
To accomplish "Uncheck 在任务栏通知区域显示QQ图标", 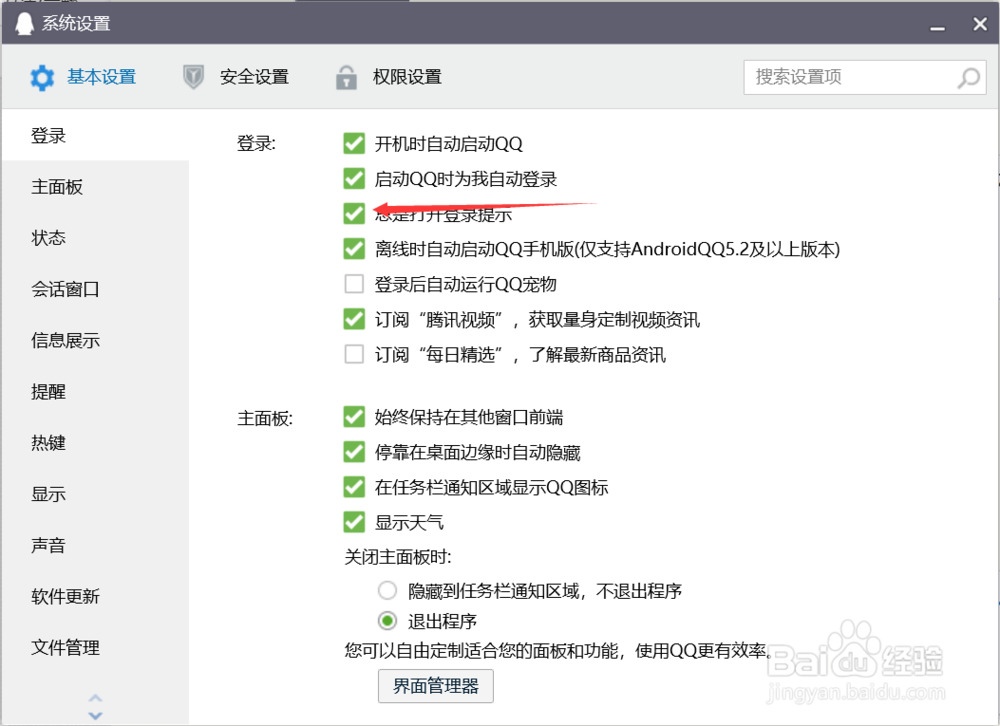I will pos(354,487).
